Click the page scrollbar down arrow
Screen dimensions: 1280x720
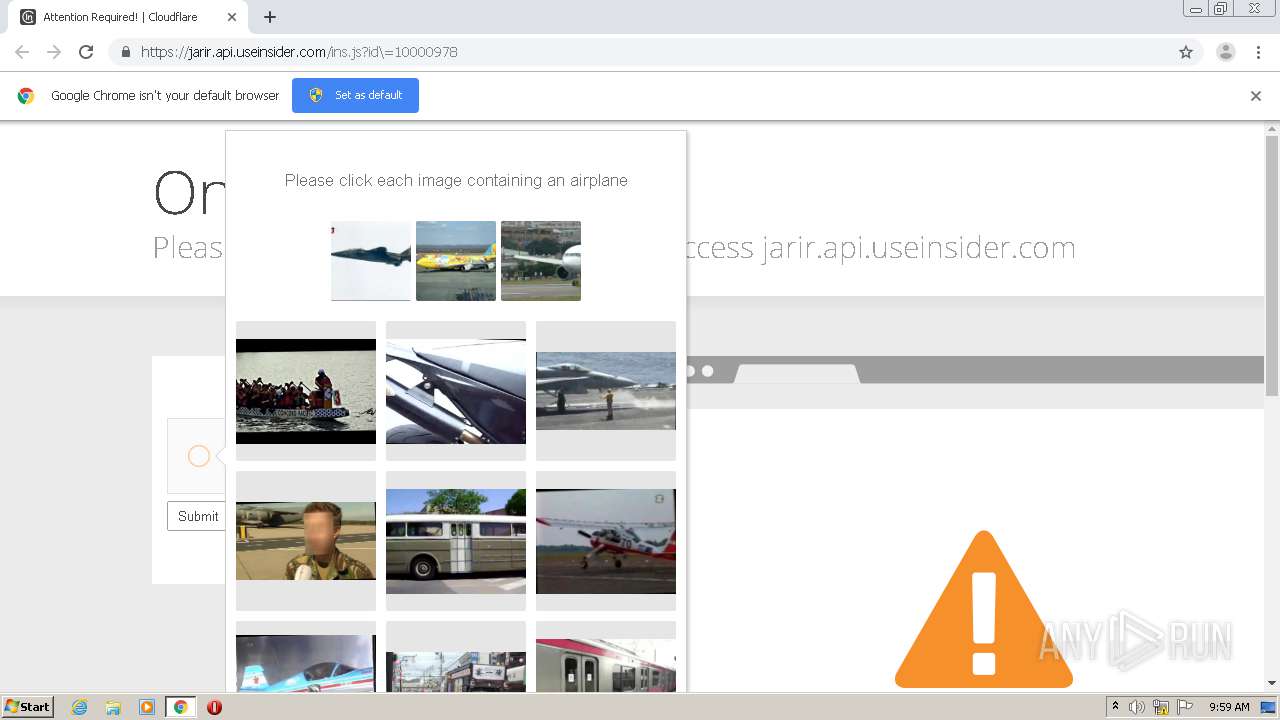click(1272, 683)
